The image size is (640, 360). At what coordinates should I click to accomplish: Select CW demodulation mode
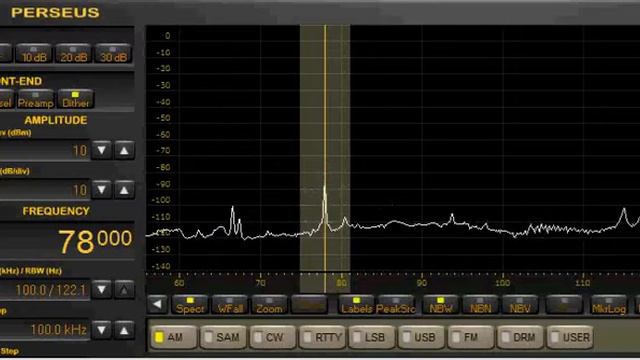point(273,337)
